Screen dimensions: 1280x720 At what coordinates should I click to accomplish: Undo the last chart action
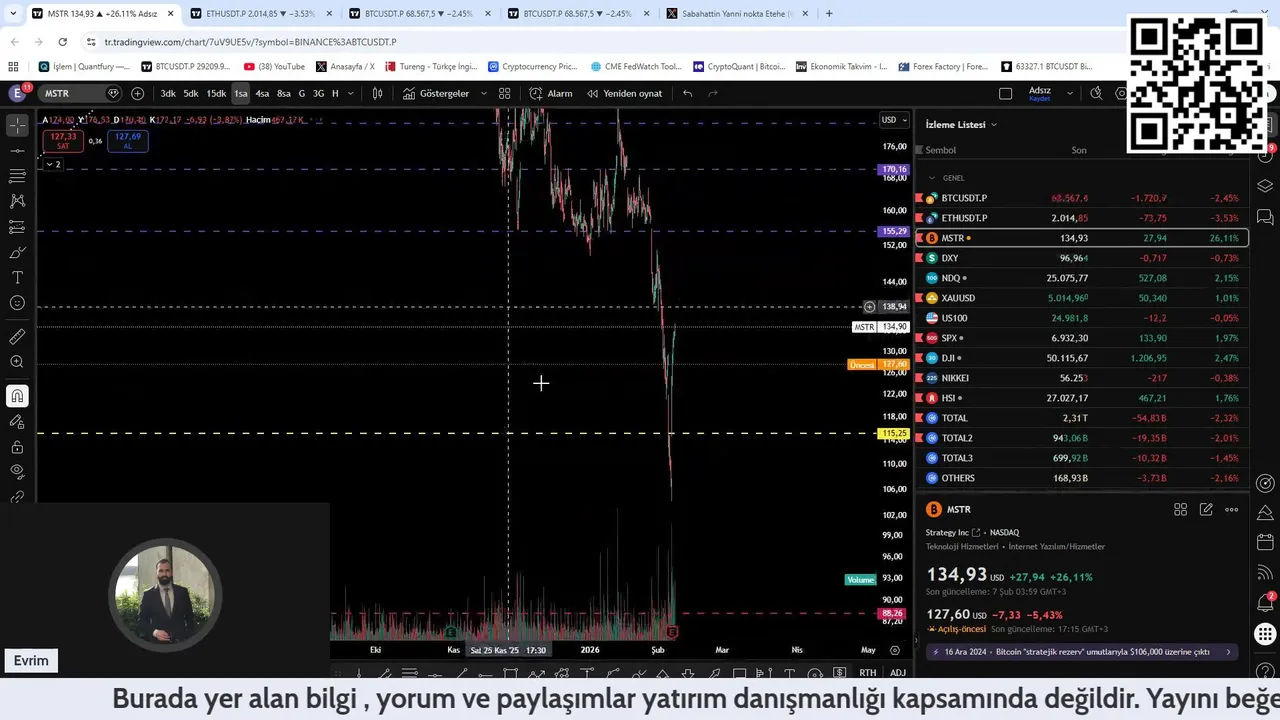(687, 93)
